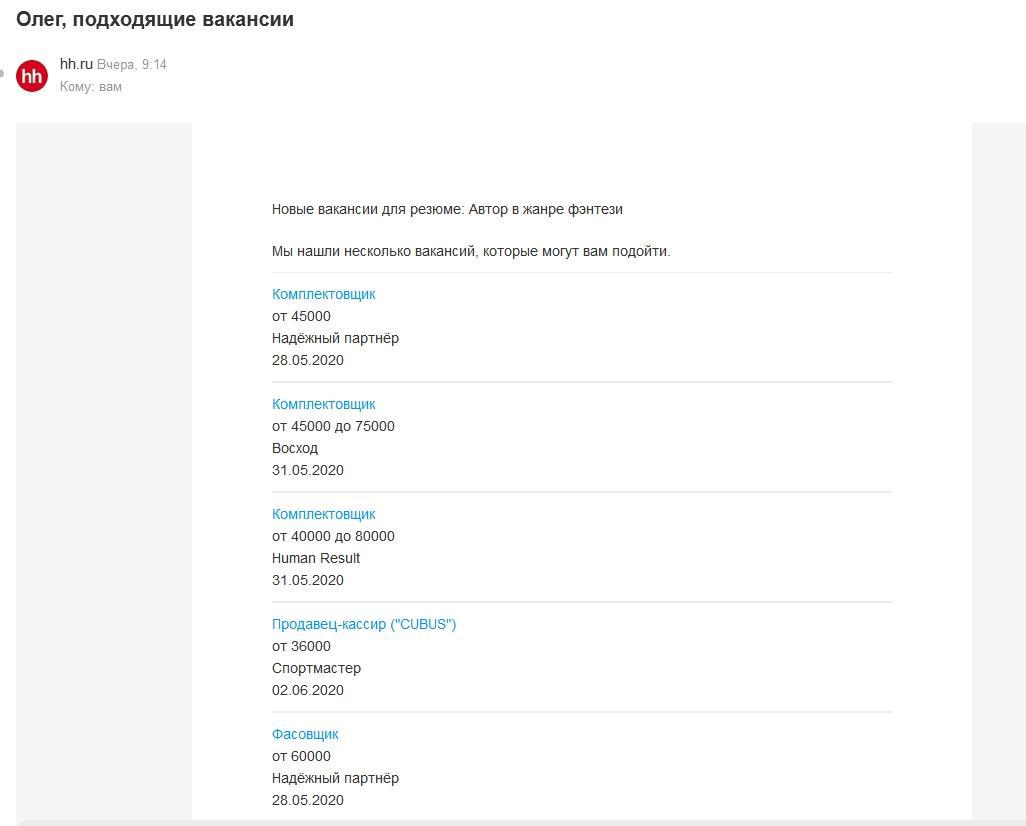Click the date "02.06.2020"
Viewport: 1026px width, 826px height.
click(x=308, y=690)
